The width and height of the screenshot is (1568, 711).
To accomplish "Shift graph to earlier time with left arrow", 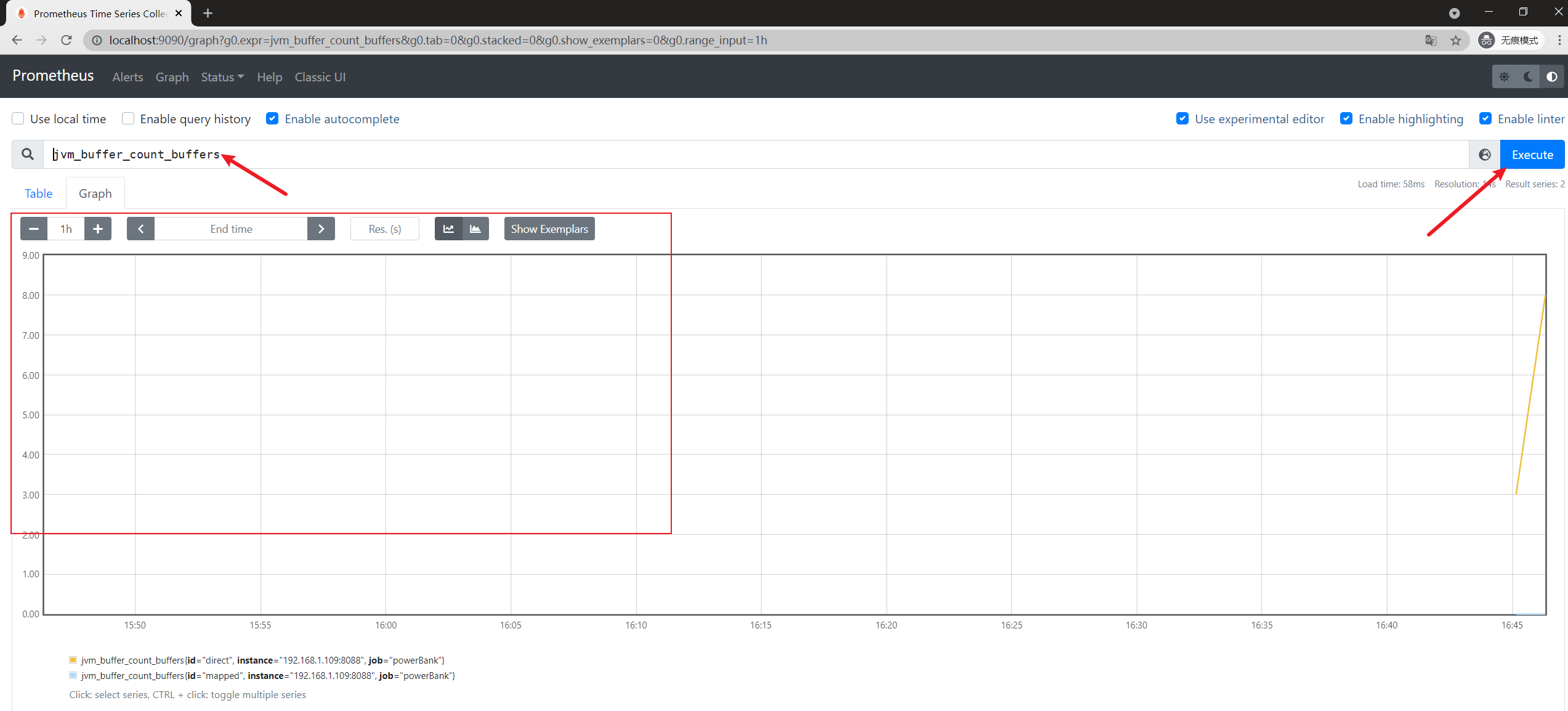I will [x=140, y=229].
